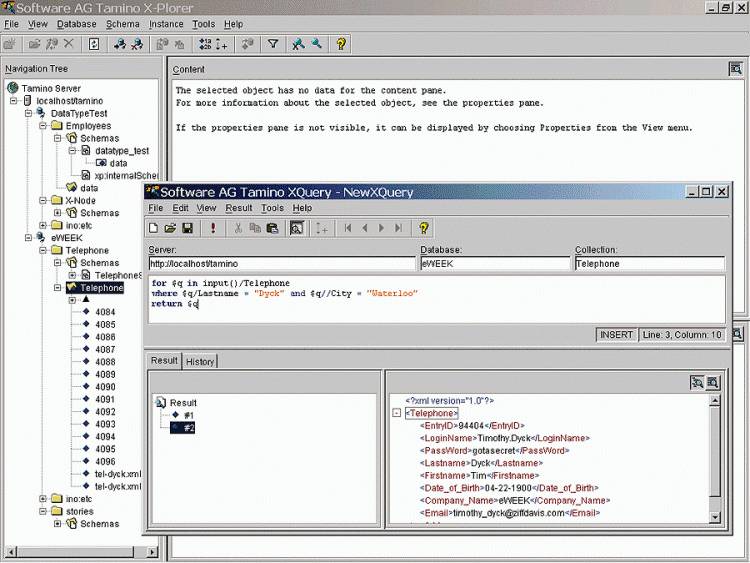The height and width of the screenshot is (563, 750).
Task: Open the Schema menu in X-Plorer
Action: point(123,24)
